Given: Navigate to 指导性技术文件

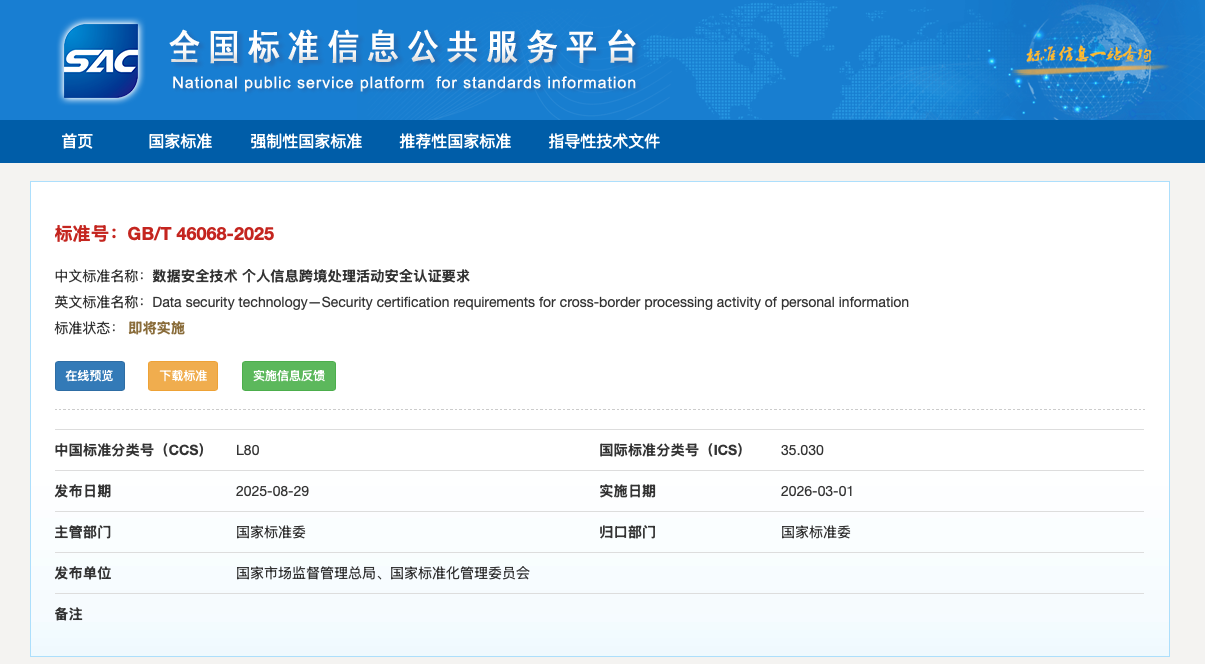Looking at the screenshot, I should point(604,141).
